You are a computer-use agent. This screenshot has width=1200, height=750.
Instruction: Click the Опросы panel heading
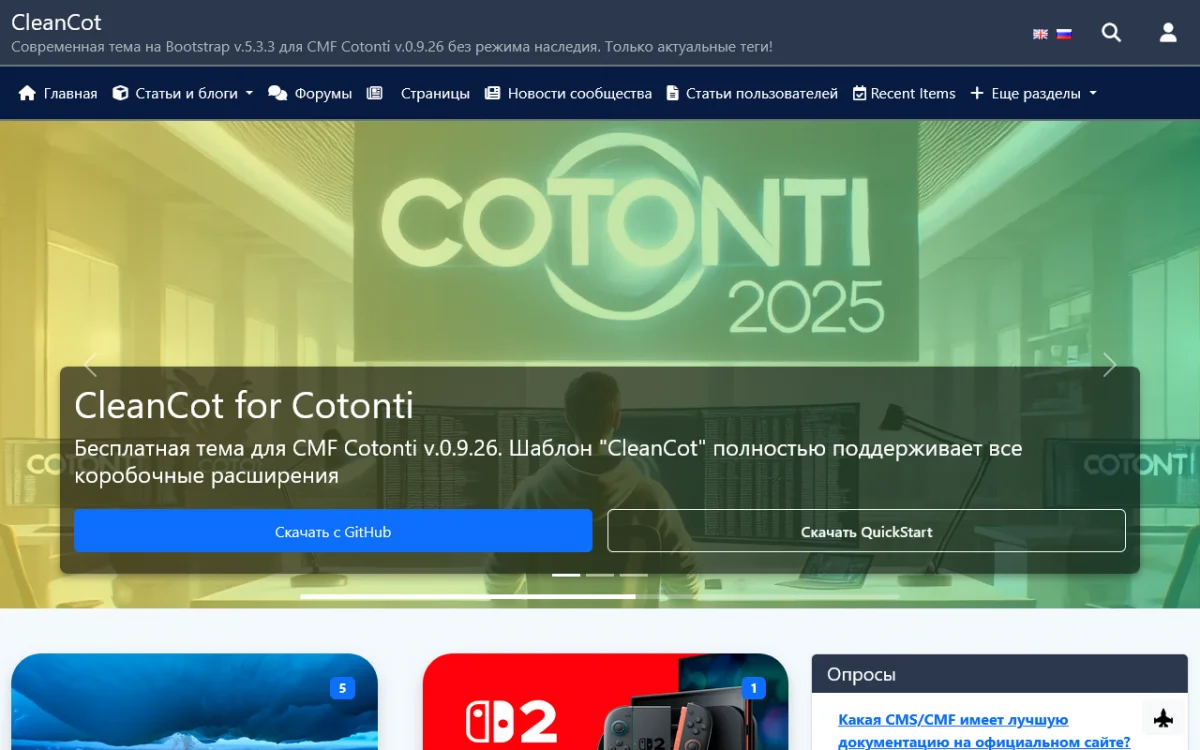point(861,674)
